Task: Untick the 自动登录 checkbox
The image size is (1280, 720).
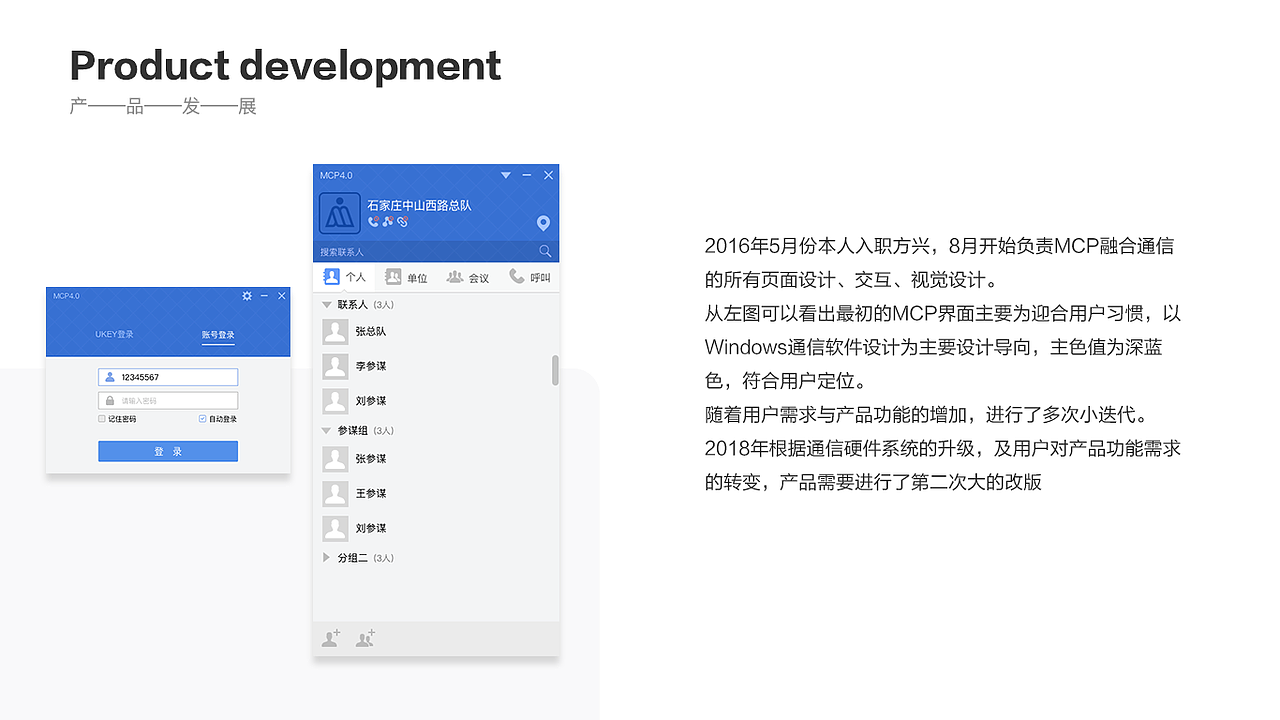Action: pos(203,419)
